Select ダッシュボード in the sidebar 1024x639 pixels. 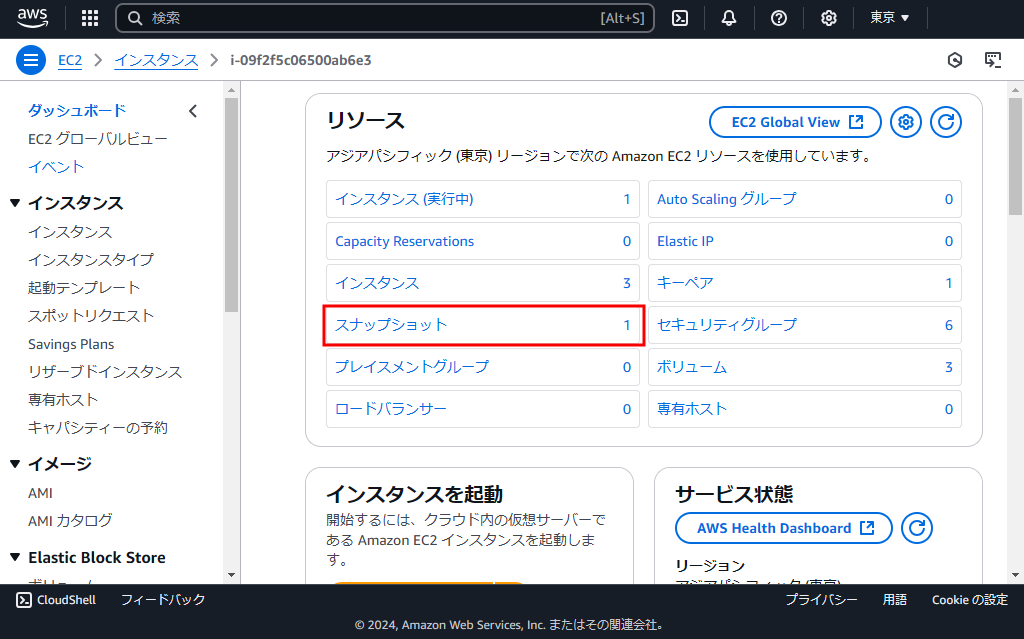[x=76, y=111]
